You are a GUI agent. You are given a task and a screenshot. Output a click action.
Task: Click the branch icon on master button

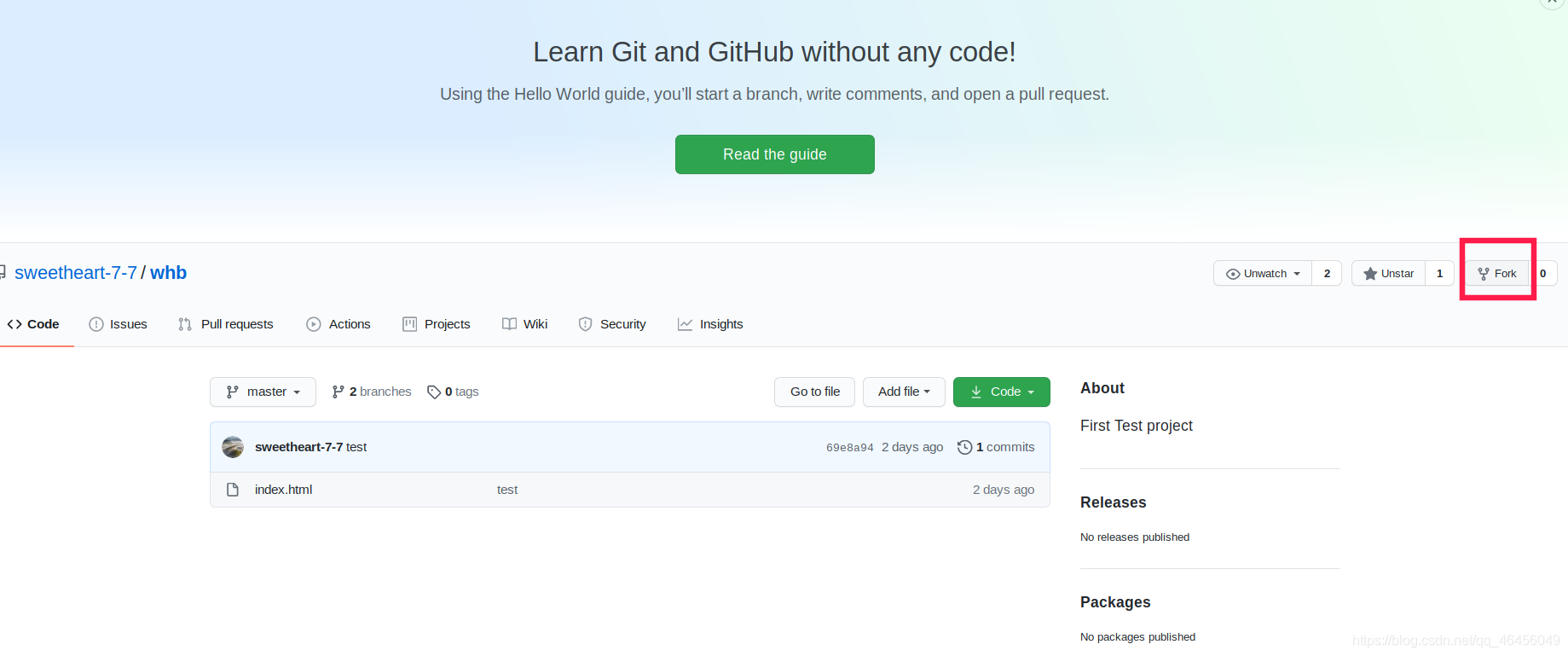(232, 392)
